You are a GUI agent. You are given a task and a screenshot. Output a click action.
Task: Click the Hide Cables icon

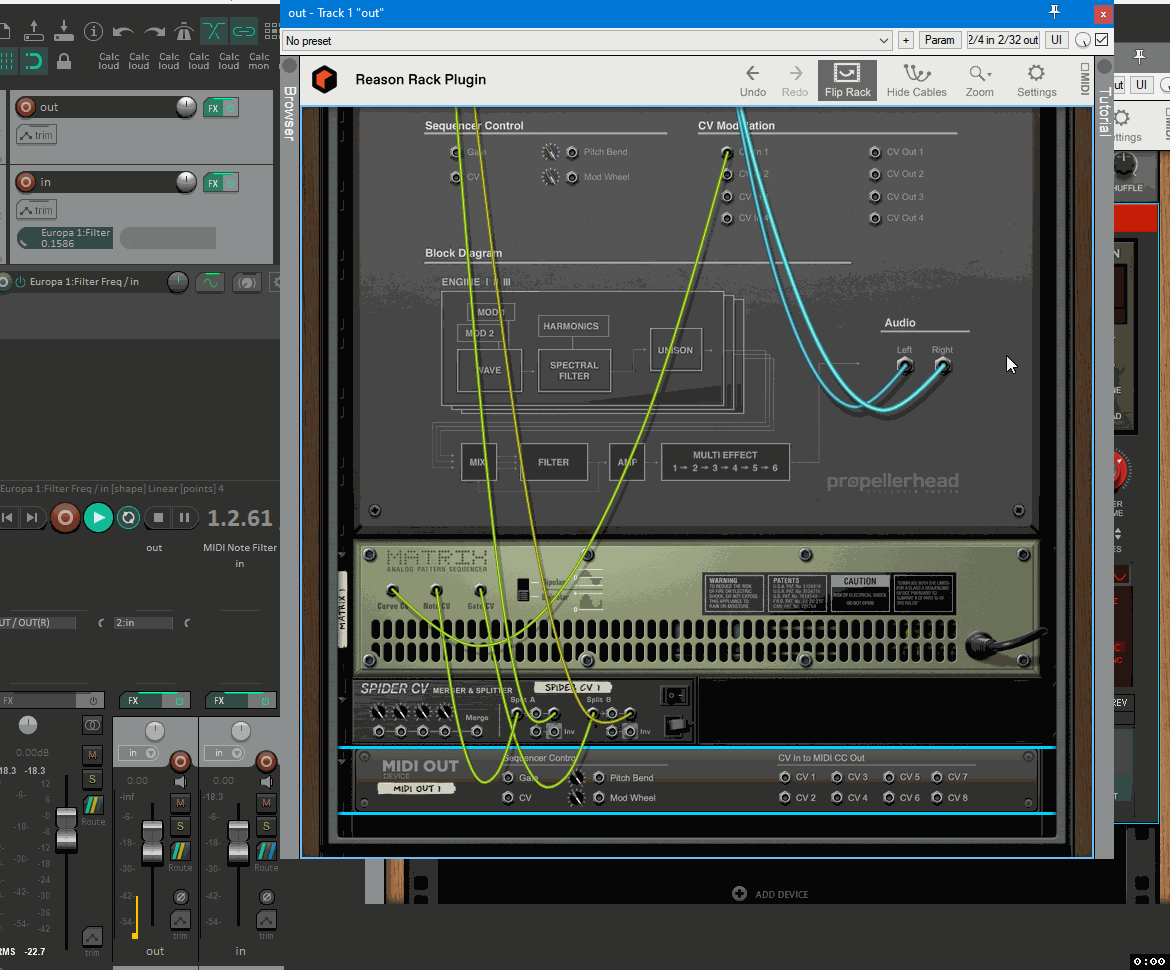pyautogui.click(x=916, y=73)
